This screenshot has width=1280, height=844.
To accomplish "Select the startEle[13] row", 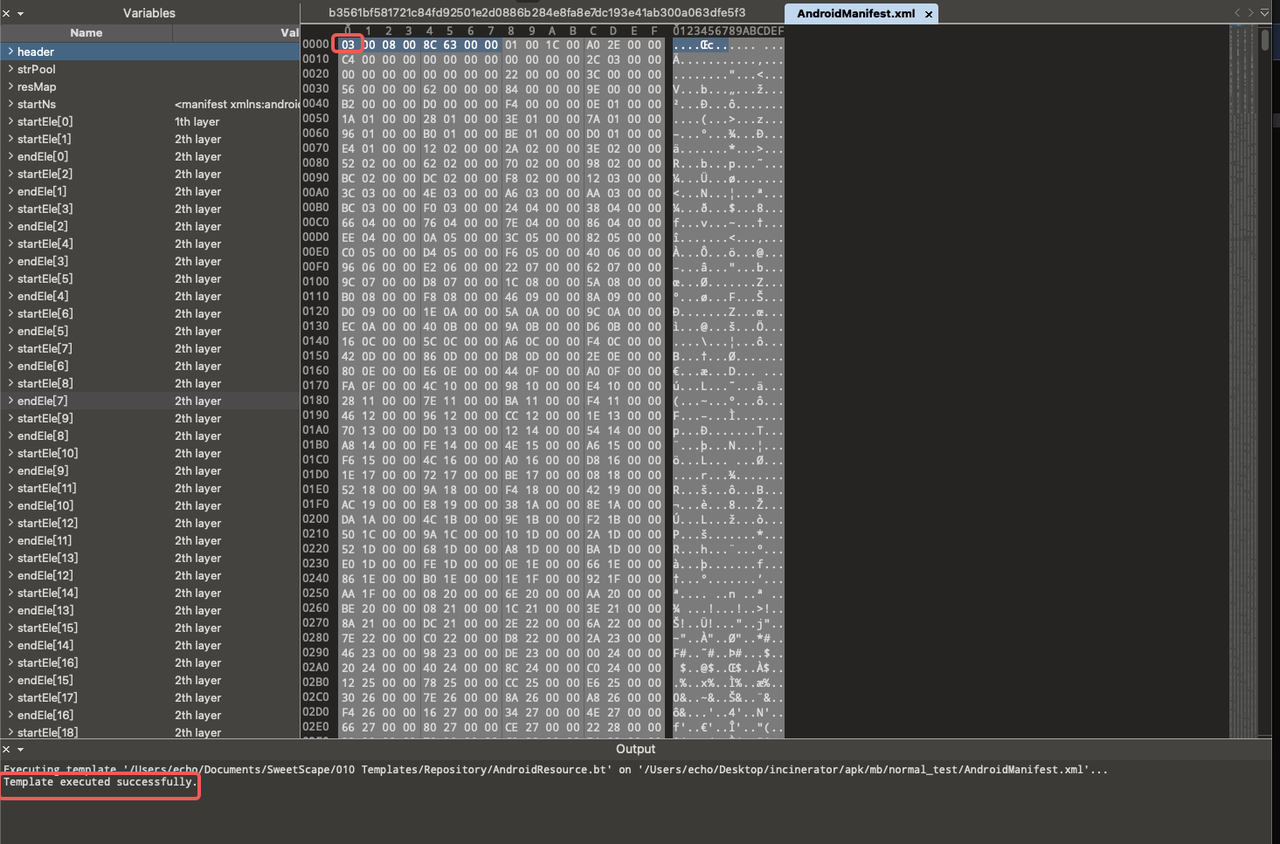I will pos(150,558).
